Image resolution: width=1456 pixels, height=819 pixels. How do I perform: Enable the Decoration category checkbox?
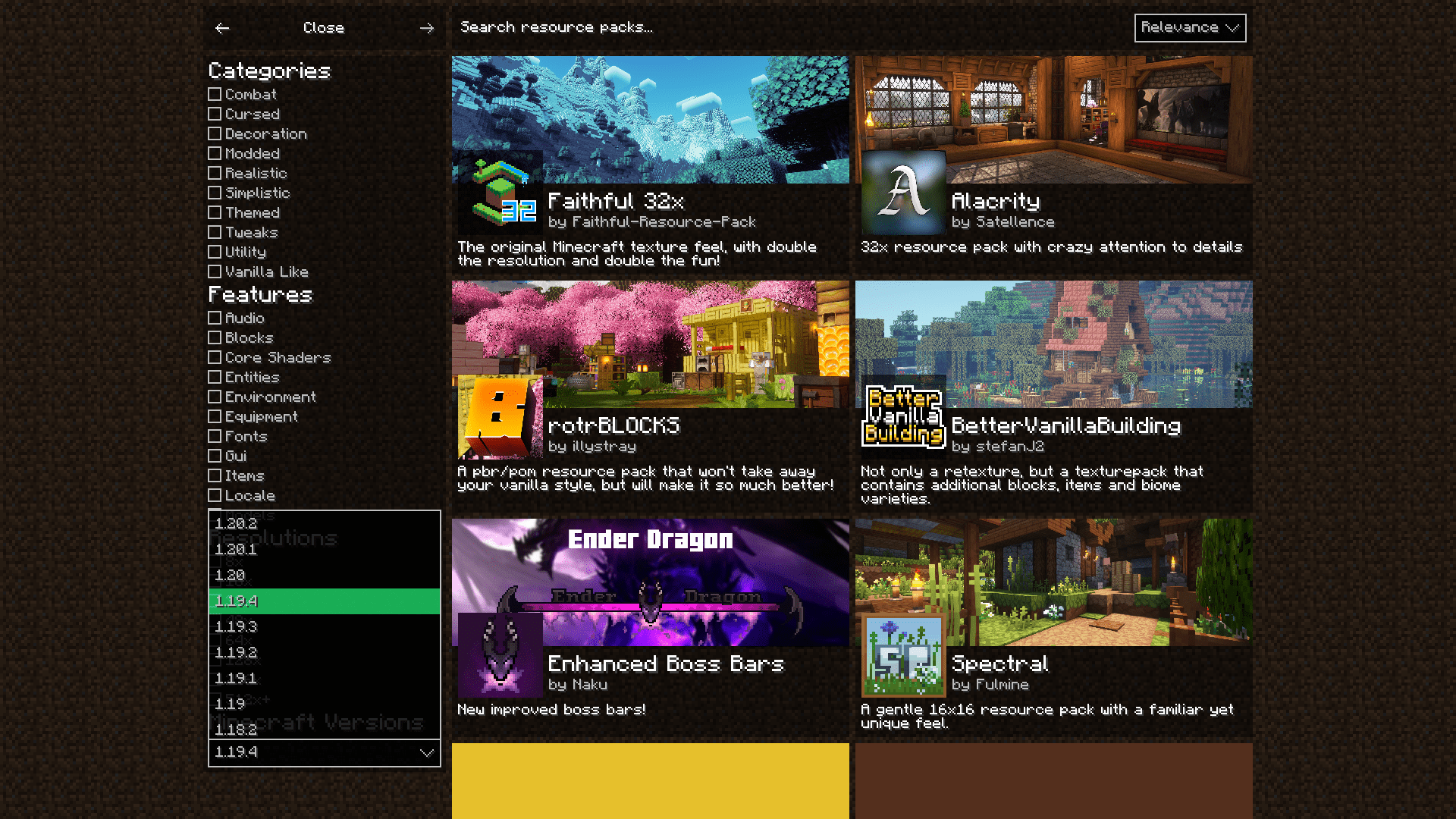coord(215,133)
